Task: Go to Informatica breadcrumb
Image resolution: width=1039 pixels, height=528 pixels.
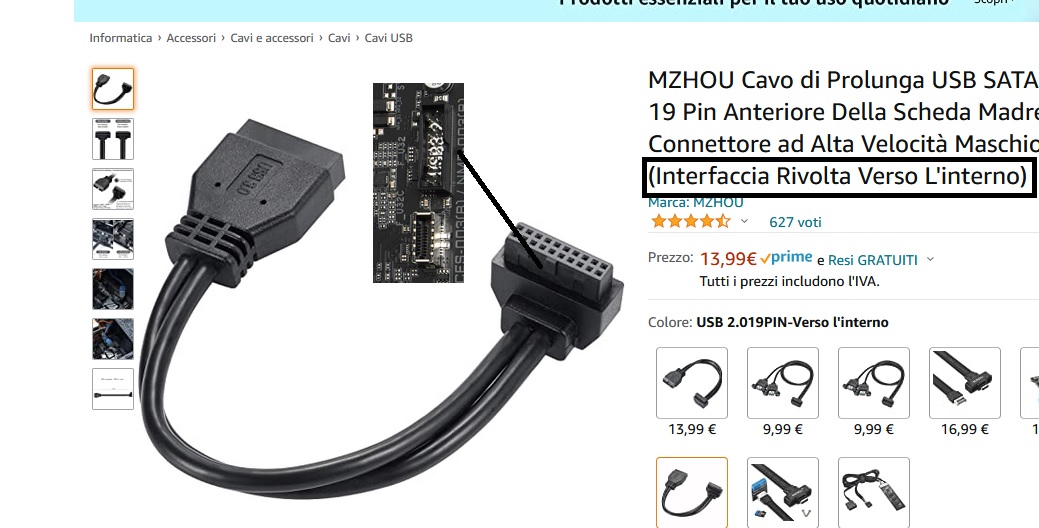Action: click(121, 38)
